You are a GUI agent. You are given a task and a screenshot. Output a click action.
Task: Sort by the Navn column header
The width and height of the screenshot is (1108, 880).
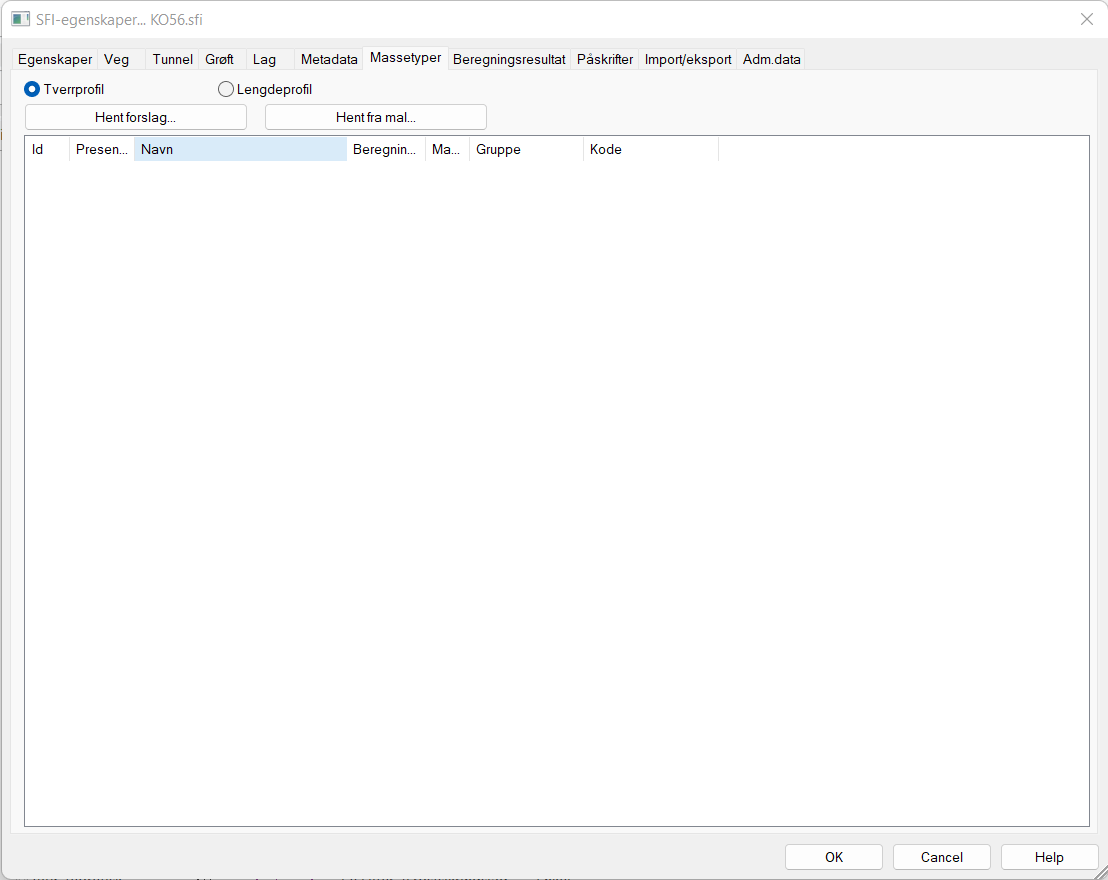pos(240,149)
